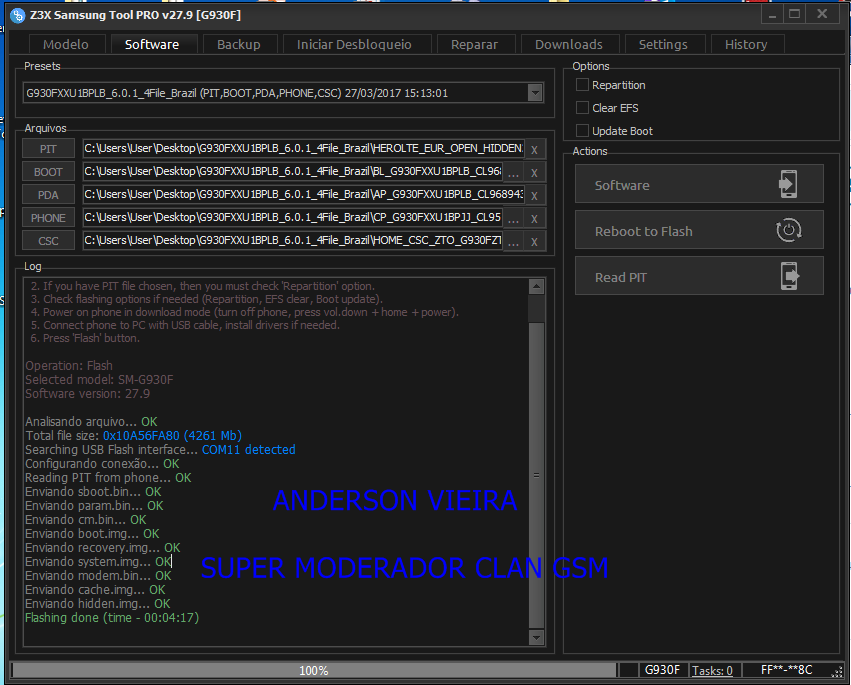
Task: Open the Modelo tab
Action: tap(66, 45)
